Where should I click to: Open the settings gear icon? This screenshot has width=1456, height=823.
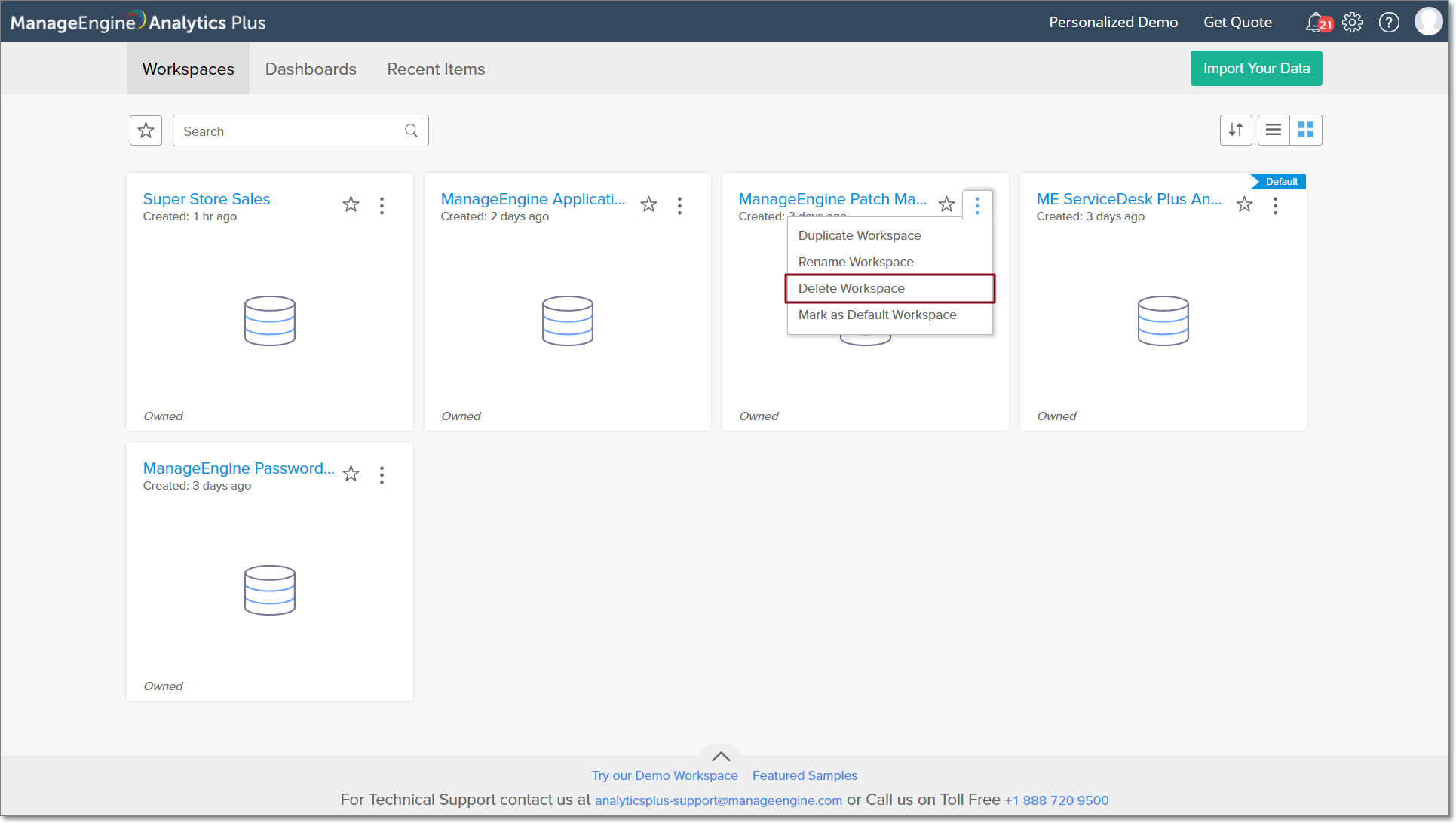pyautogui.click(x=1353, y=22)
